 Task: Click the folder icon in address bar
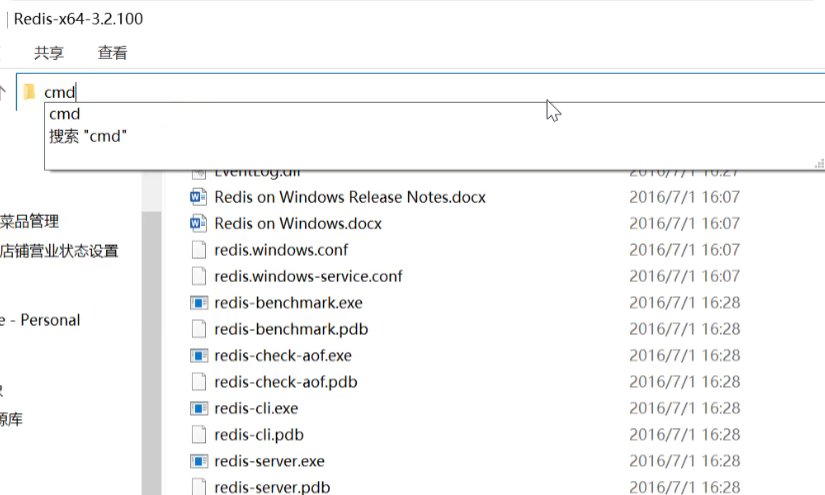(29, 92)
